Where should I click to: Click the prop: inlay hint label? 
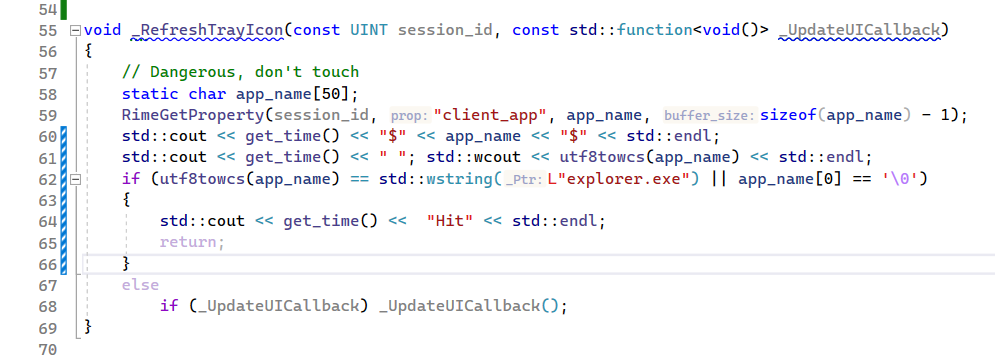[x=409, y=116]
